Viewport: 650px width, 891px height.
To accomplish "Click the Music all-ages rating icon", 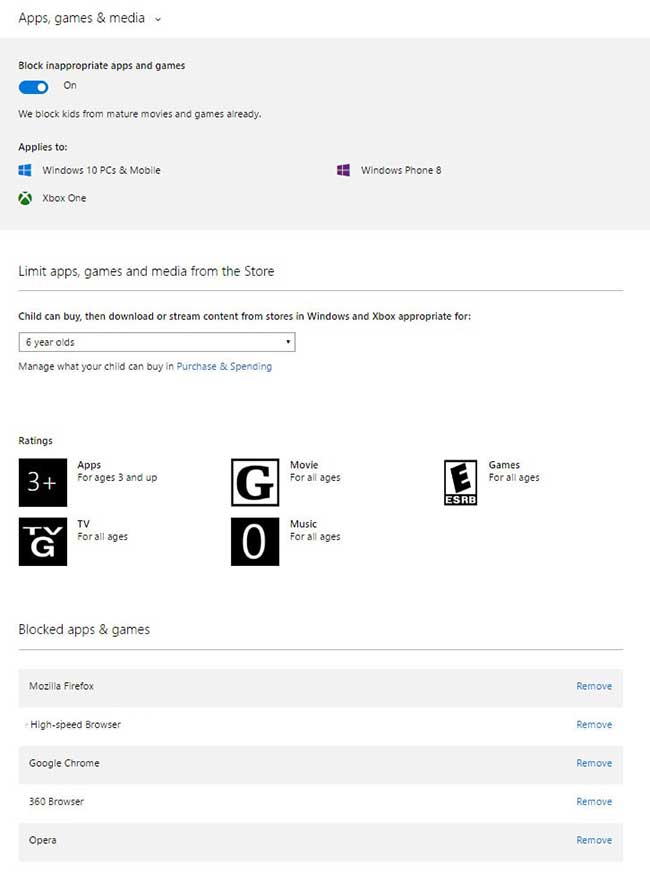I will (254, 541).
